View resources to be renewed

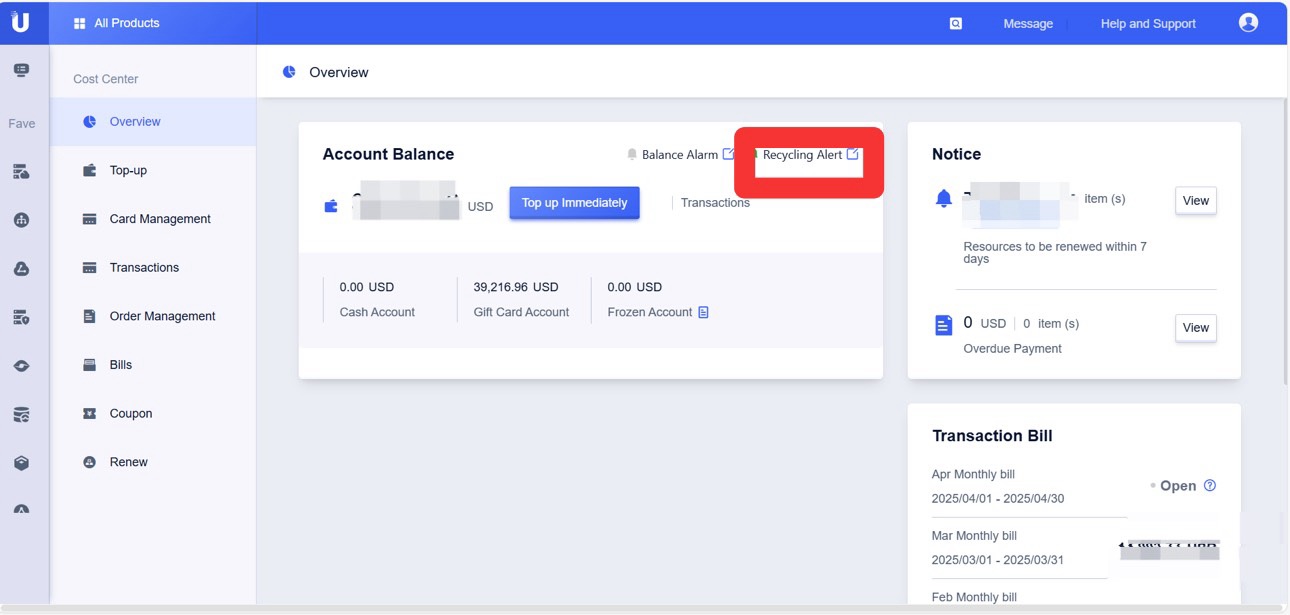coord(1196,201)
